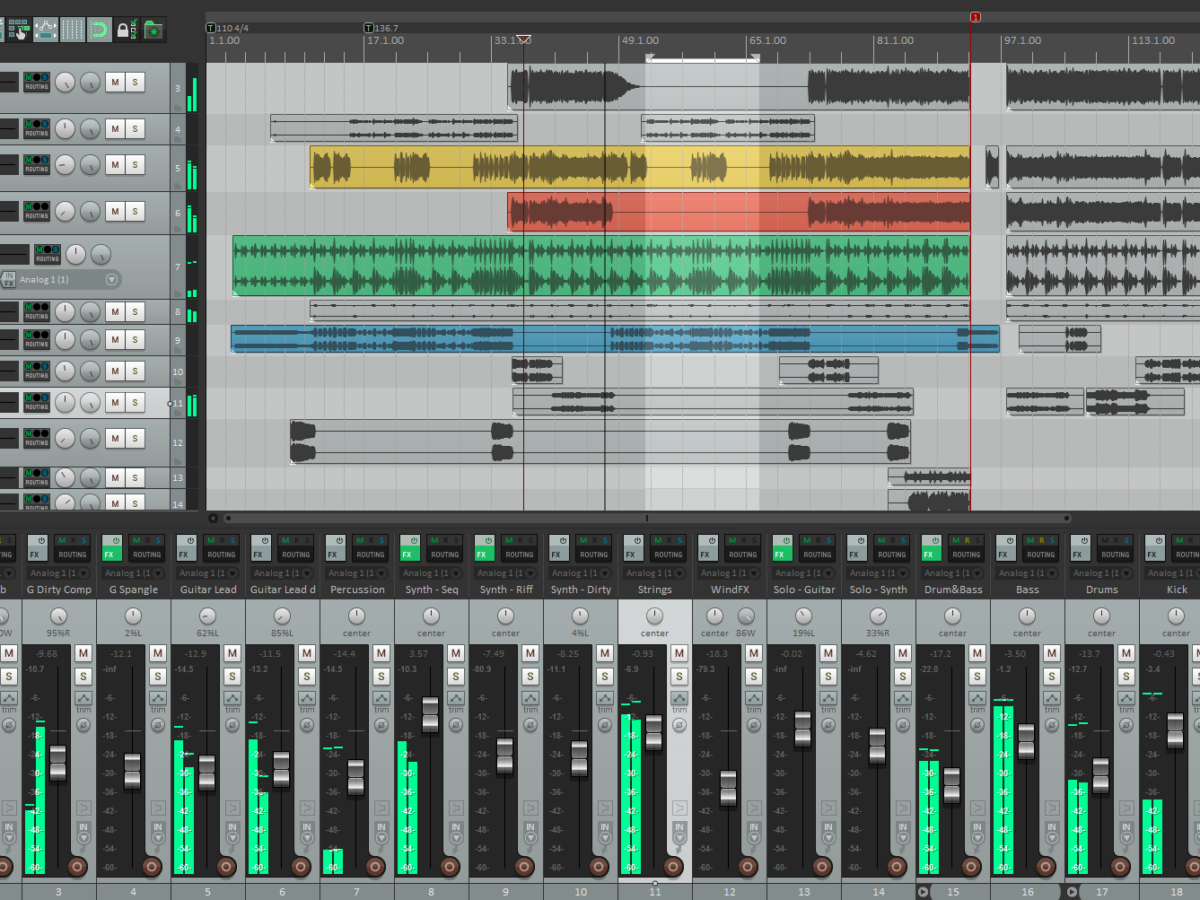This screenshot has width=1200, height=900.
Task: Click the 136.7 tempo marker on timeline
Action: (x=369, y=28)
